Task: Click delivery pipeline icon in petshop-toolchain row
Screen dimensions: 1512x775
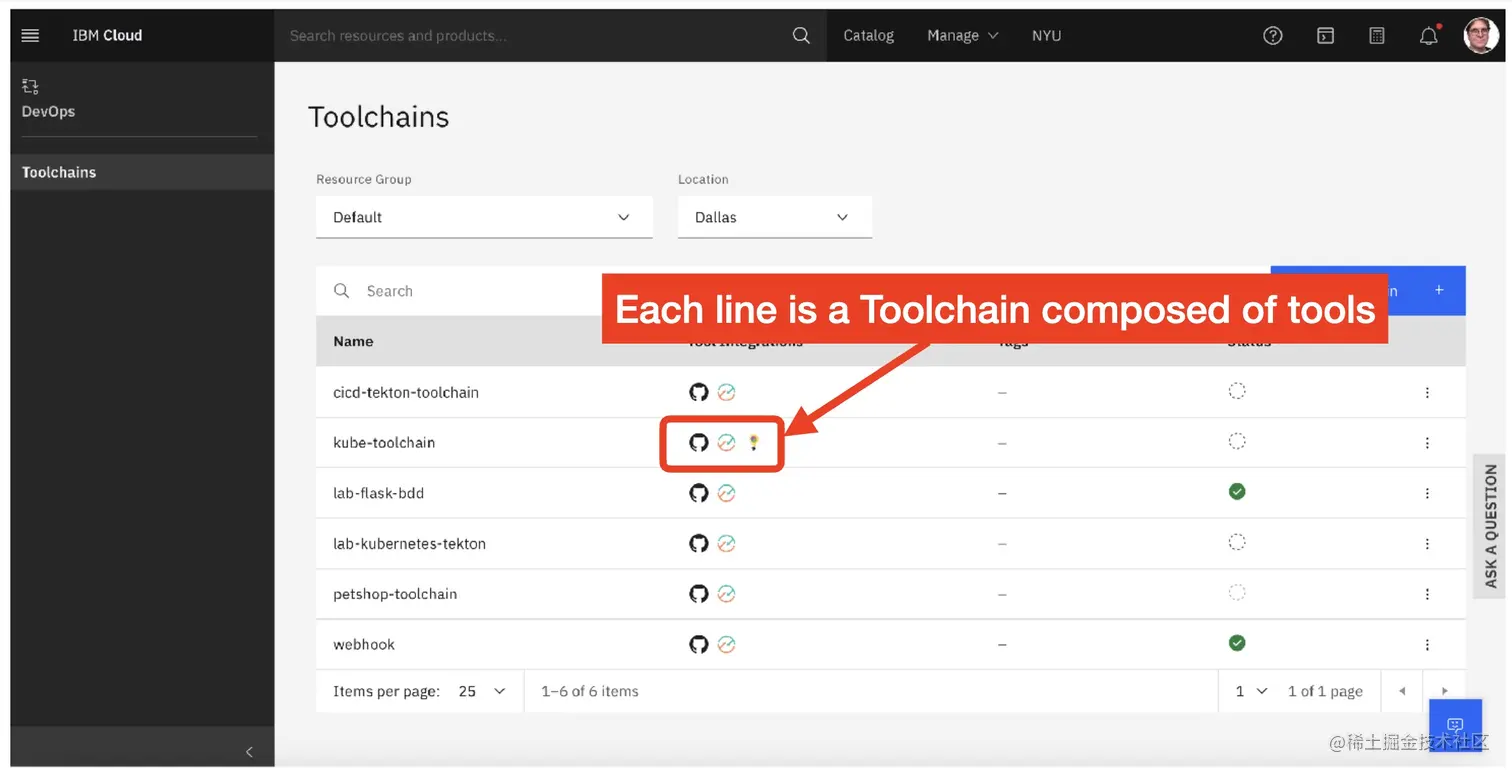Action: coord(727,594)
